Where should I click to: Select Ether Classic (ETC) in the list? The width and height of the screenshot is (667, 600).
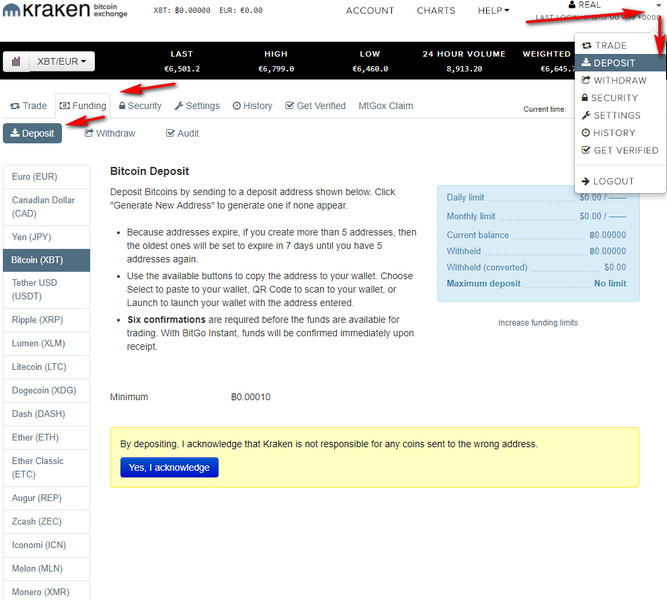(46, 468)
